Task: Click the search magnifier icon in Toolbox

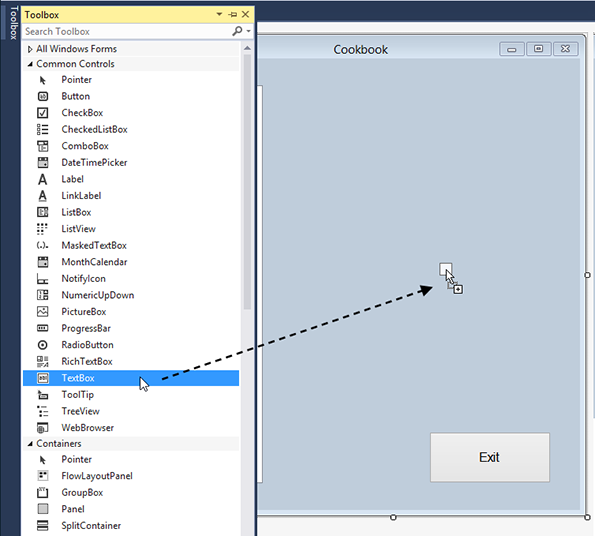Action: coord(237,31)
